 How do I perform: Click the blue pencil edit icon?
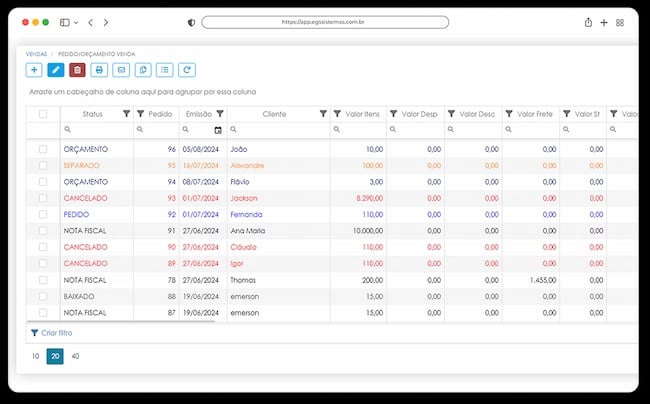[56, 70]
